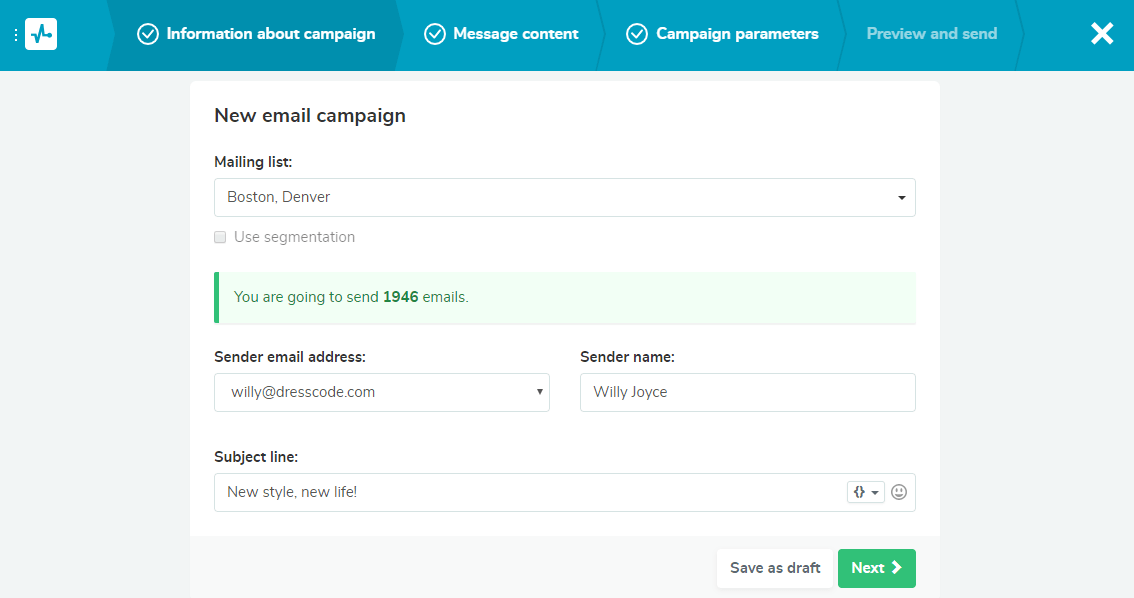Open the vertical dots menu icon
Image resolution: width=1134 pixels, height=598 pixels.
(14, 33)
